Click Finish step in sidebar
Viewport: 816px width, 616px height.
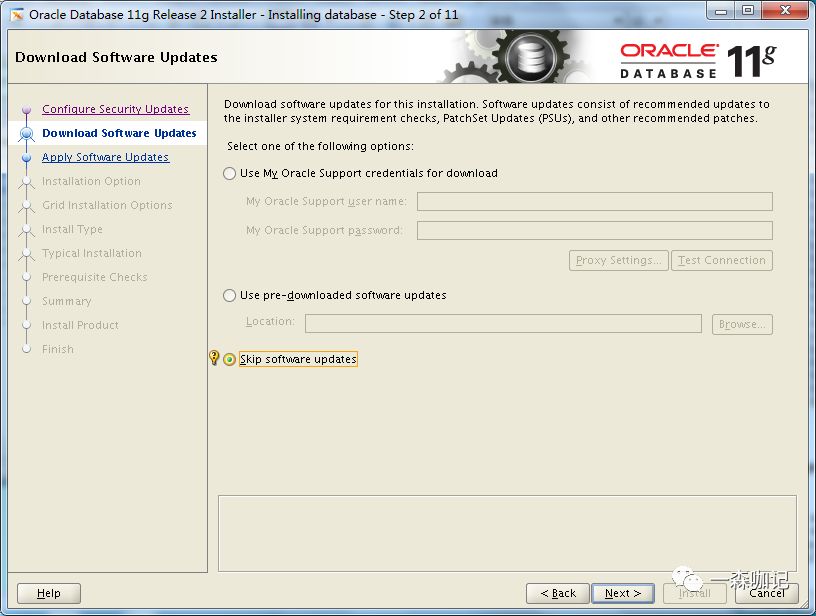58,349
